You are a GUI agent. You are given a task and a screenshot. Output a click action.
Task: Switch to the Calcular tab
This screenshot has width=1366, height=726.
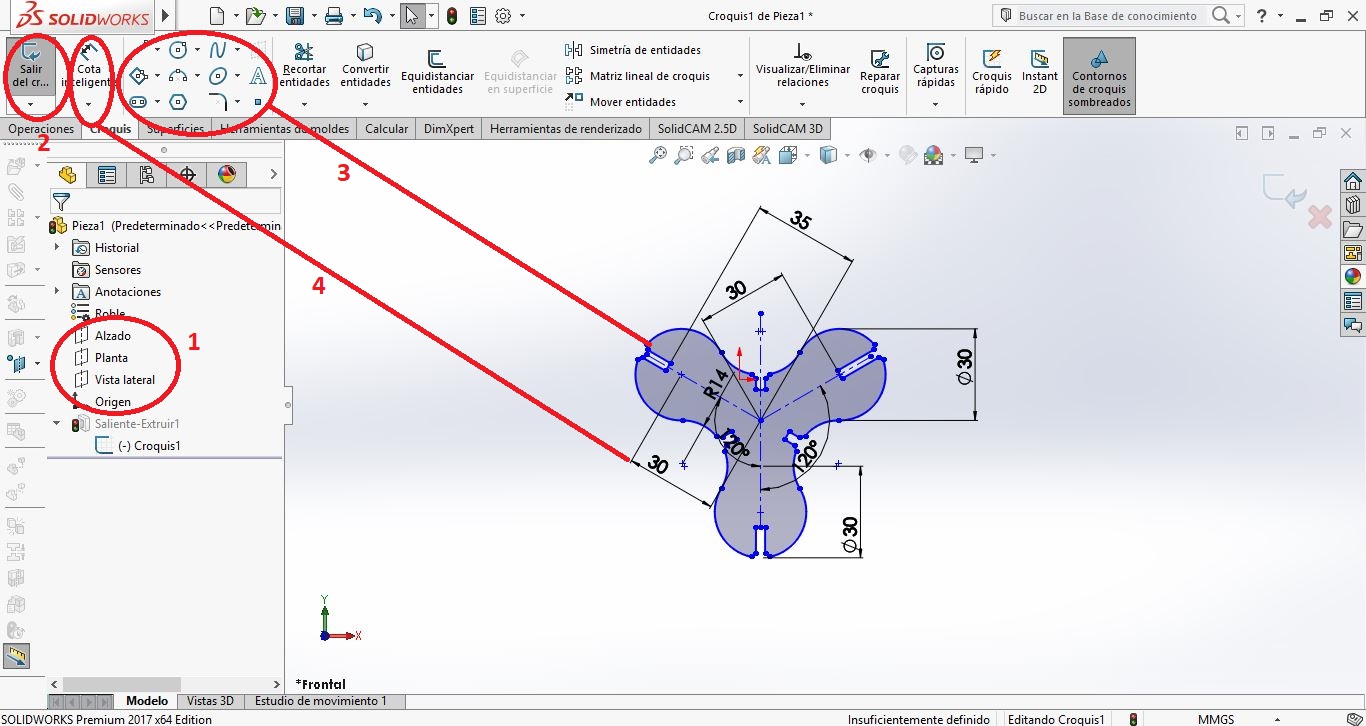pos(387,129)
